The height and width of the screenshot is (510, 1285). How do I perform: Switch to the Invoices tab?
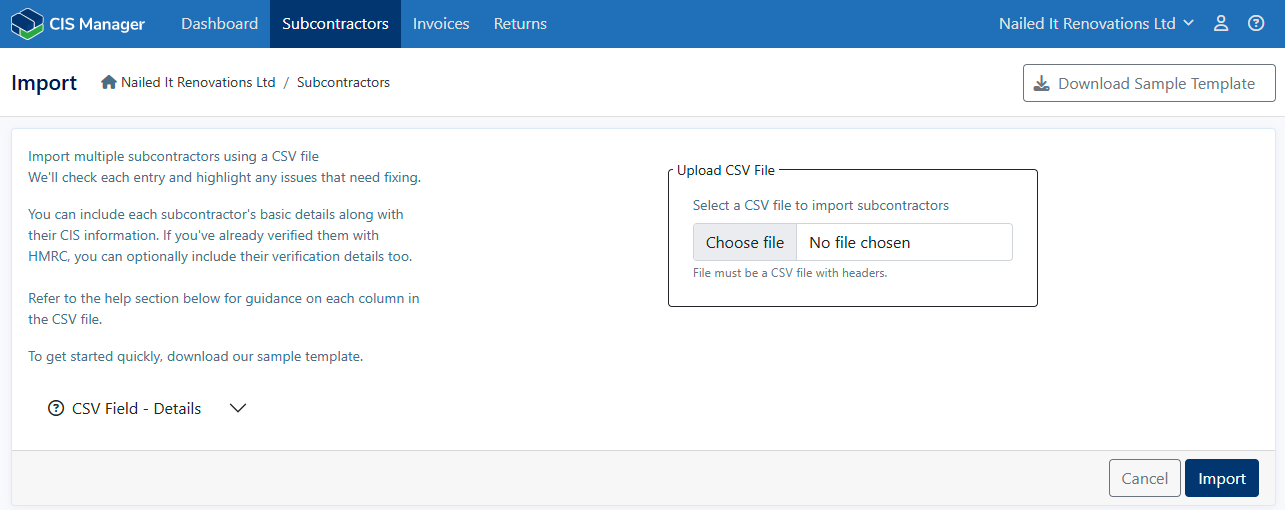click(441, 24)
